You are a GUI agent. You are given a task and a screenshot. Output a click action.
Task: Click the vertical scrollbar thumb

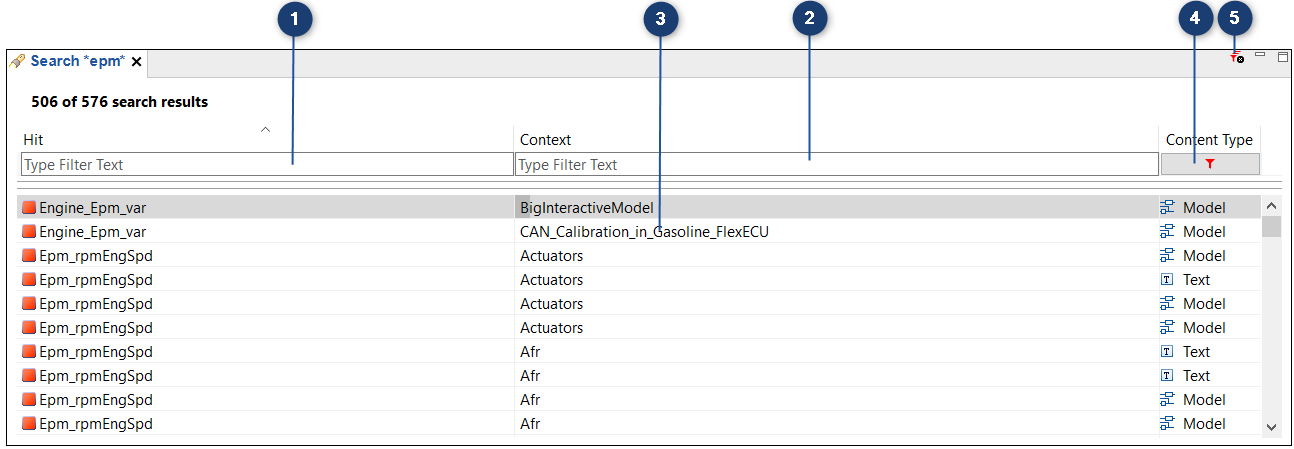click(x=1272, y=227)
